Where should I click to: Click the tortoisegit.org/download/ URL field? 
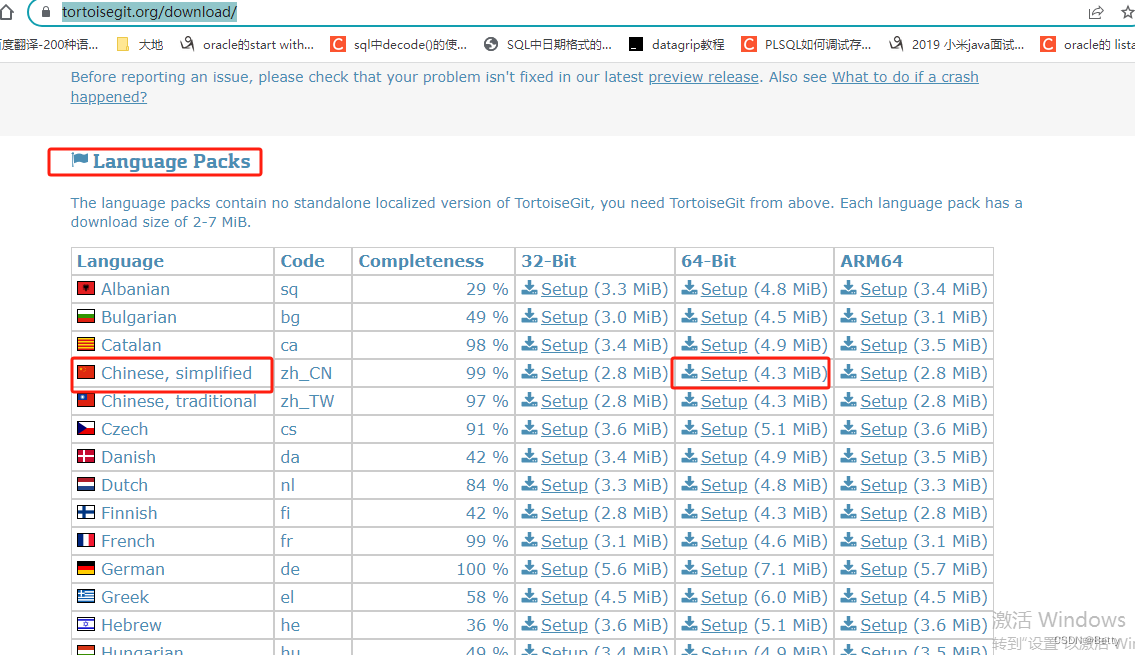[x=149, y=12]
